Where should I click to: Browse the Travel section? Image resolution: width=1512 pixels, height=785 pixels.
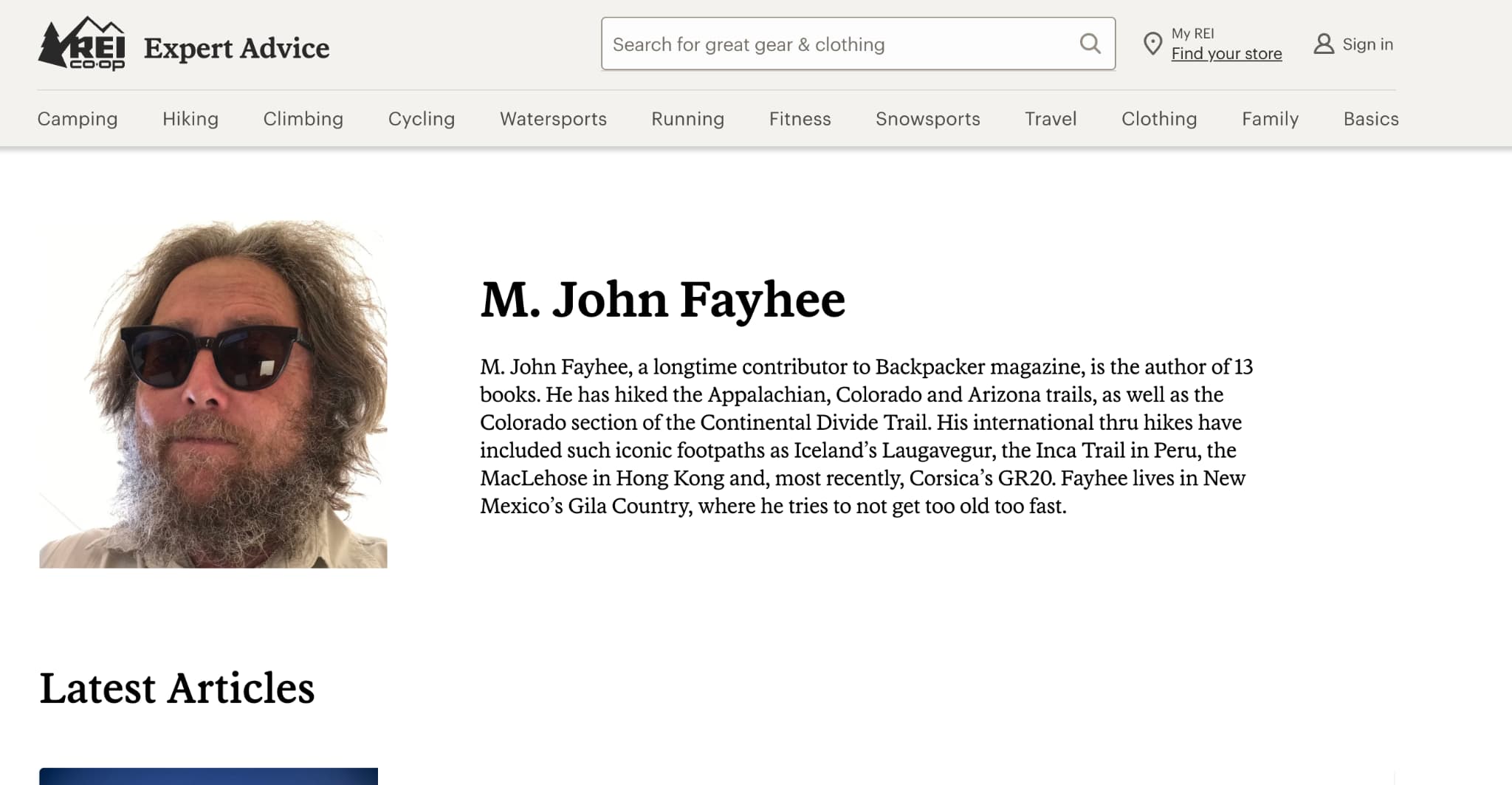1050,119
